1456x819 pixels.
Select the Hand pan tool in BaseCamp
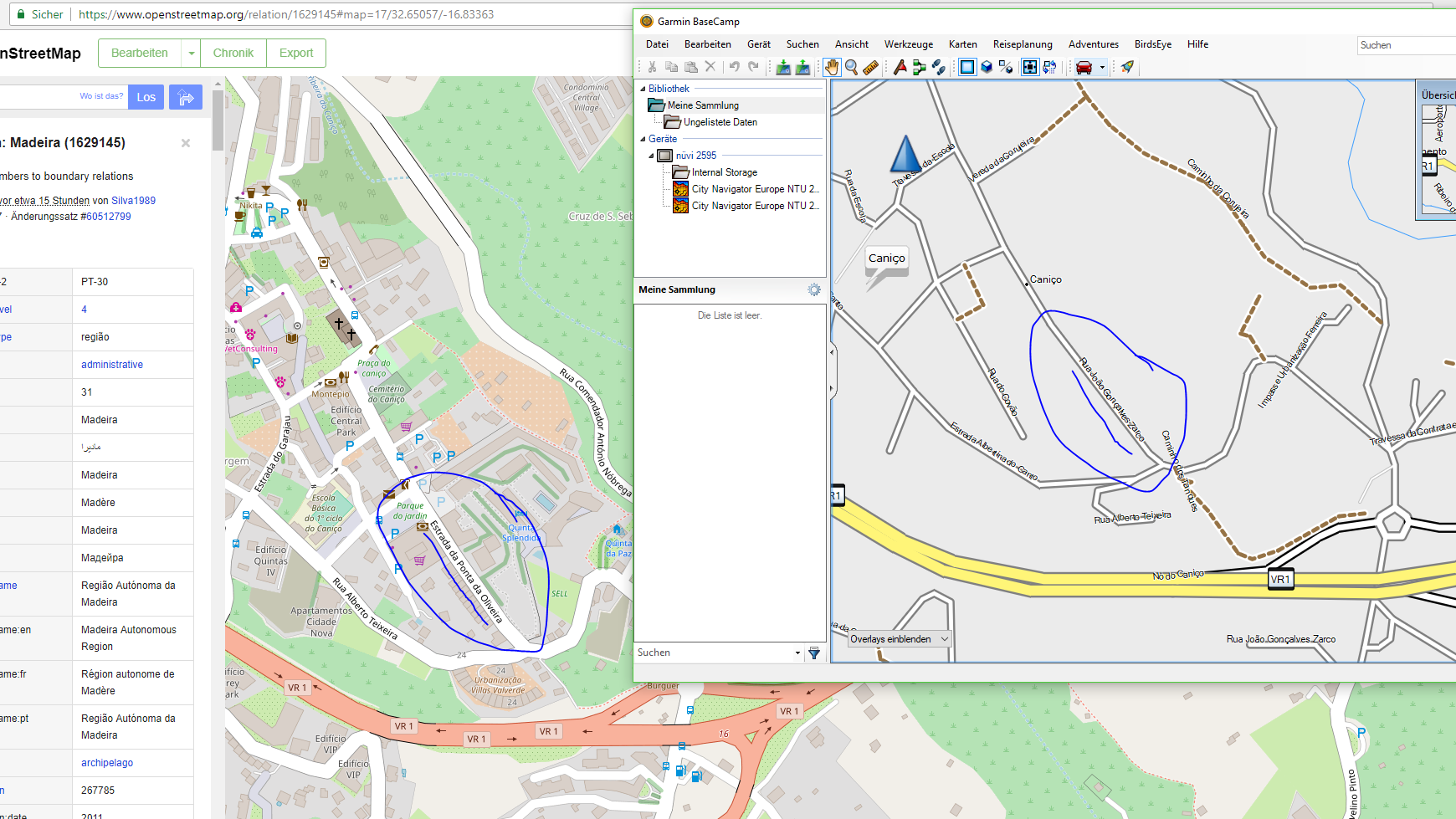[832, 67]
